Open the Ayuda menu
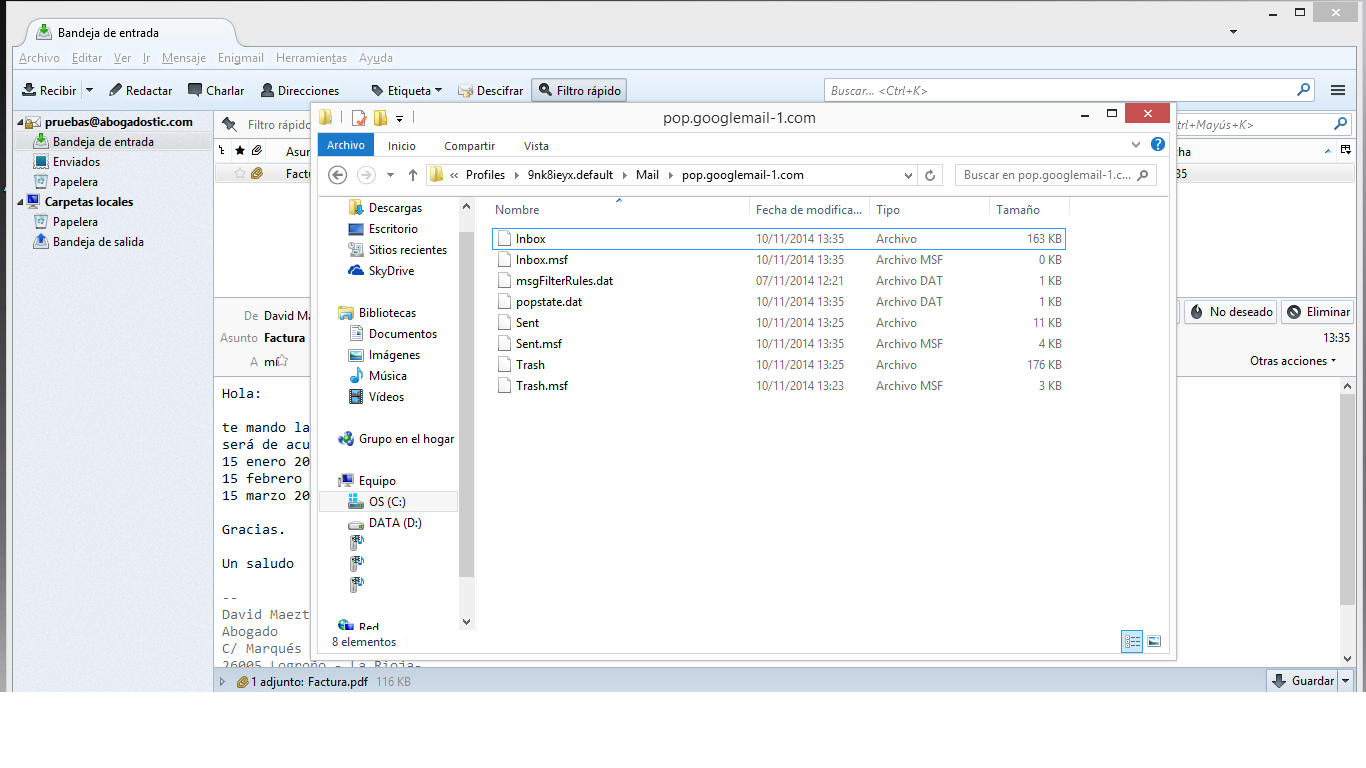Screen dimensions: 1366x768 coord(376,58)
